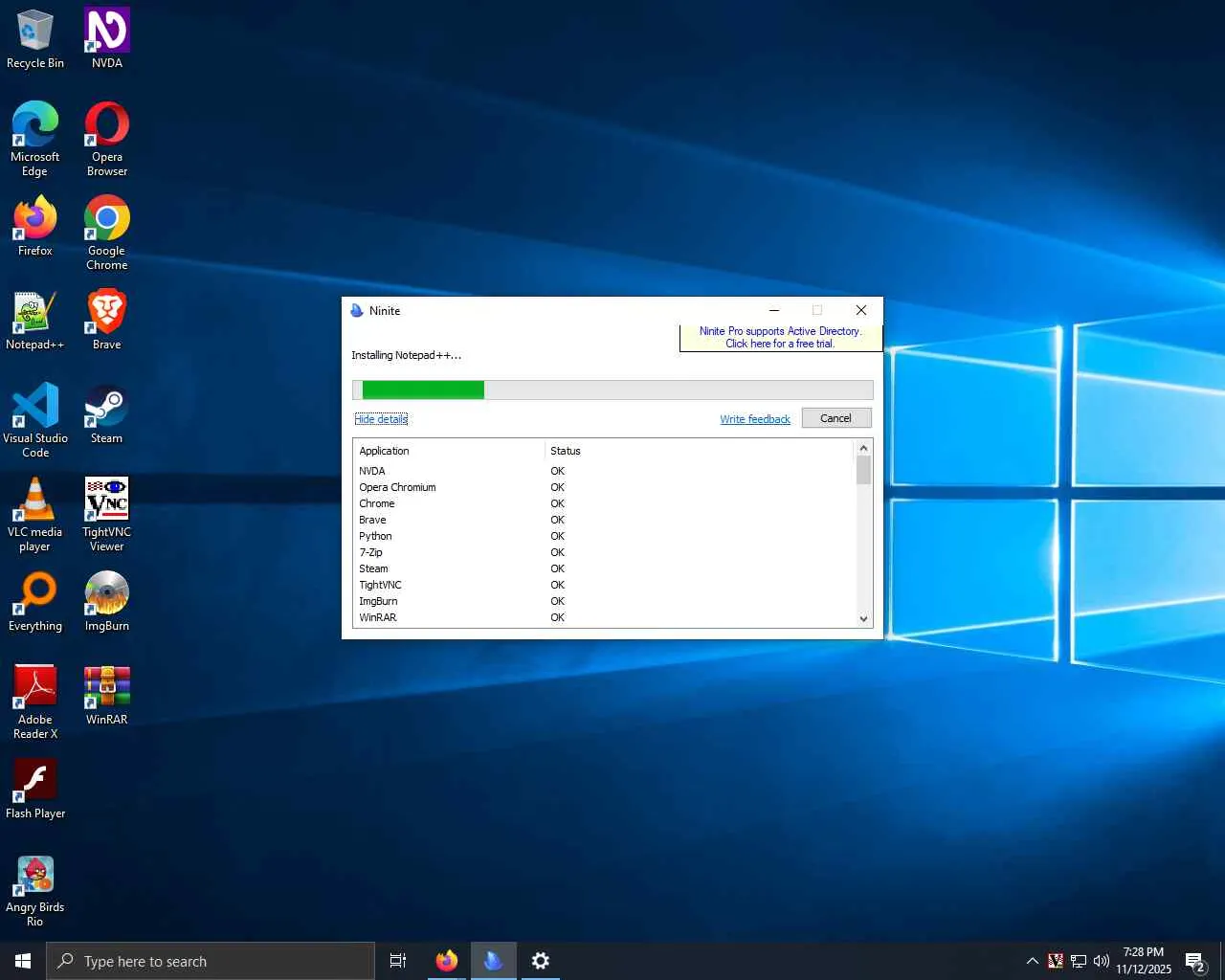Click the TightVNC Viewer desktop icon
This screenshot has height=980, width=1225.
(x=107, y=515)
